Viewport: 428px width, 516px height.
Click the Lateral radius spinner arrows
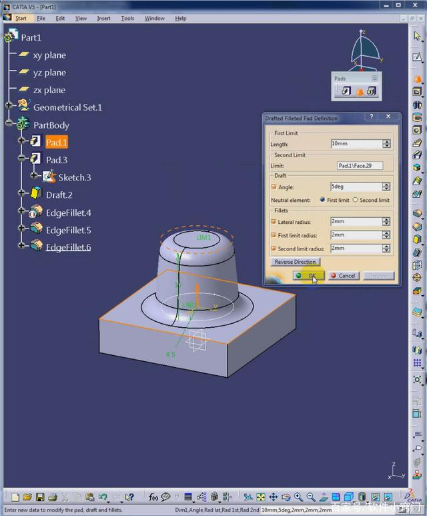point(386,221)
